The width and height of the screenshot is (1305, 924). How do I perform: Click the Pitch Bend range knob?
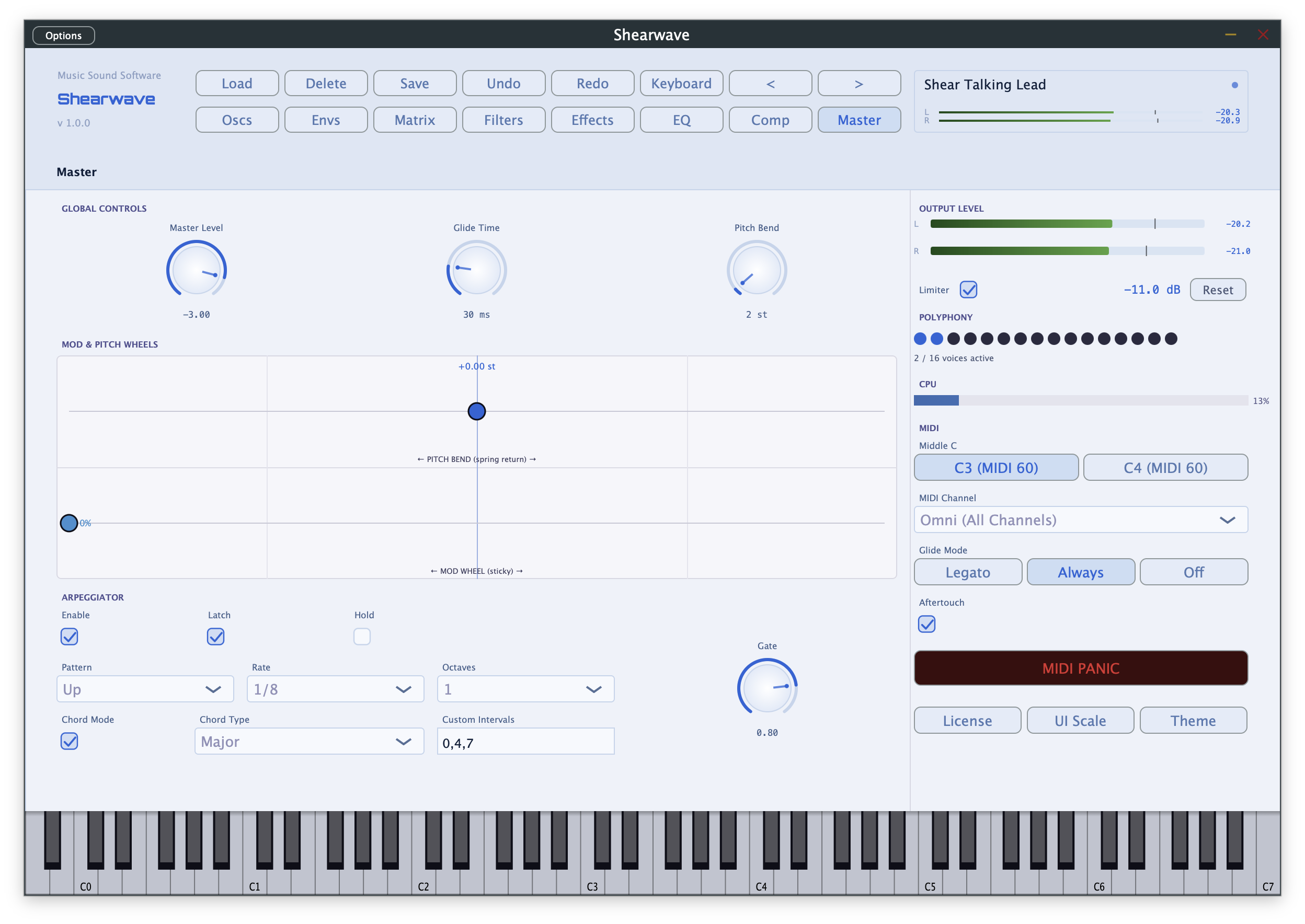[x=757, y=270]
